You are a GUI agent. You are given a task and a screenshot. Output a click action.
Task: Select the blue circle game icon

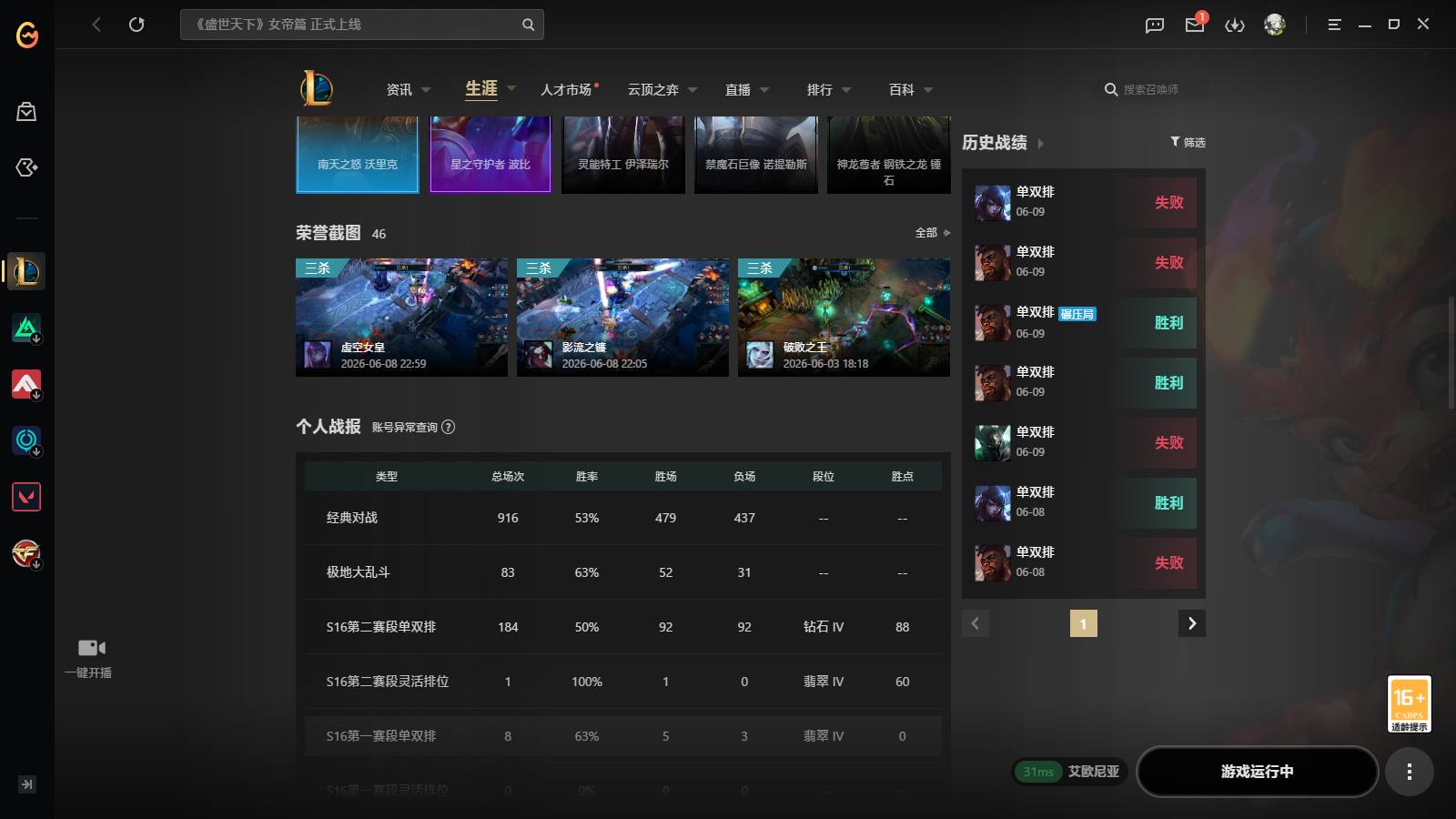point(26,440)
